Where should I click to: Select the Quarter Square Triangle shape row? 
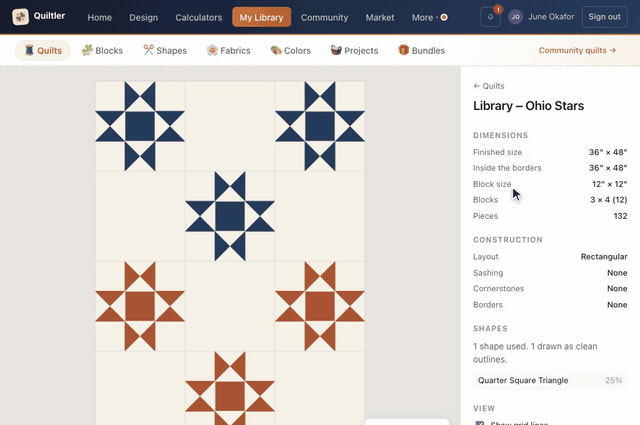tap(550, 380)
